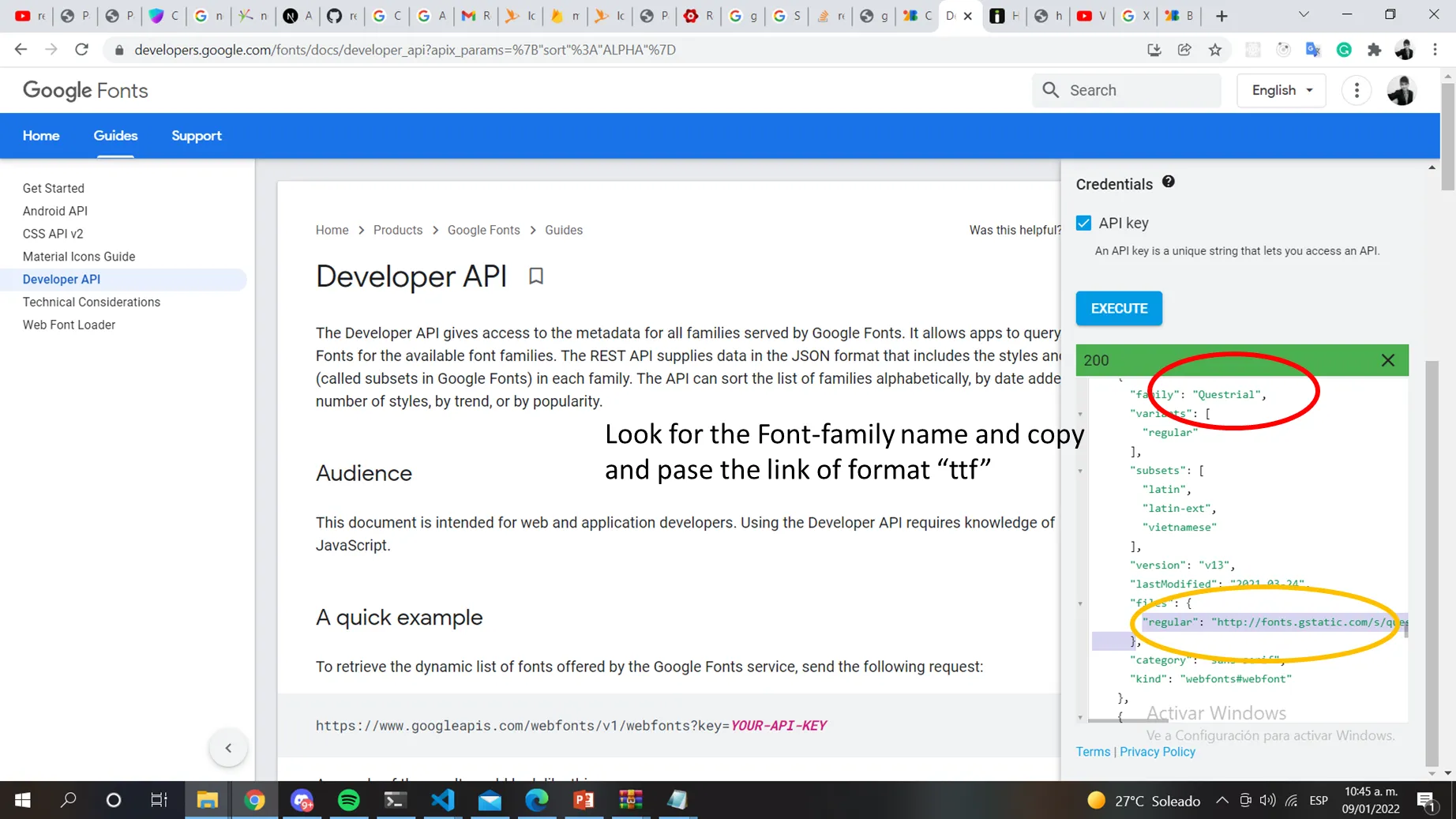Collapse the left sidebar with chevron button

(228, 748)
